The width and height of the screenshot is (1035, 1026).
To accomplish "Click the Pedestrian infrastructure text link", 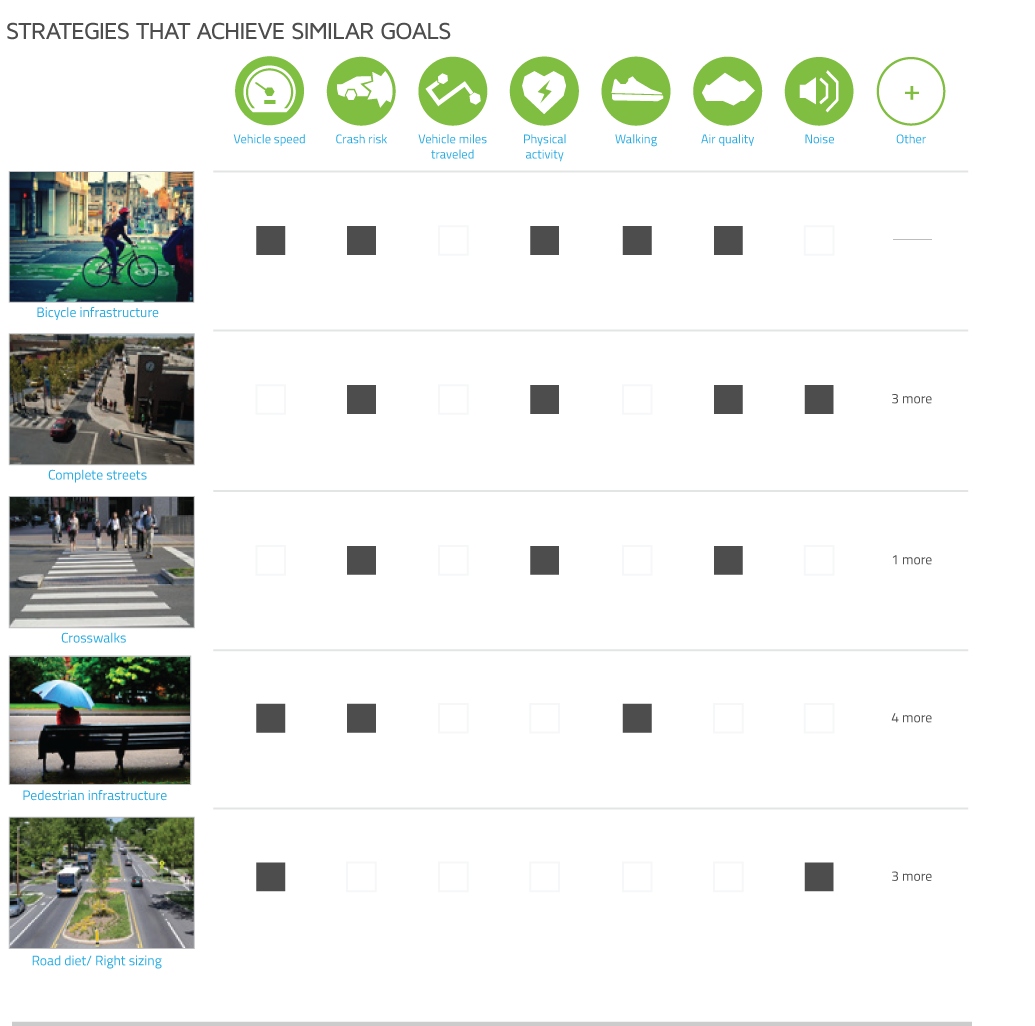I will pos(95,796).
